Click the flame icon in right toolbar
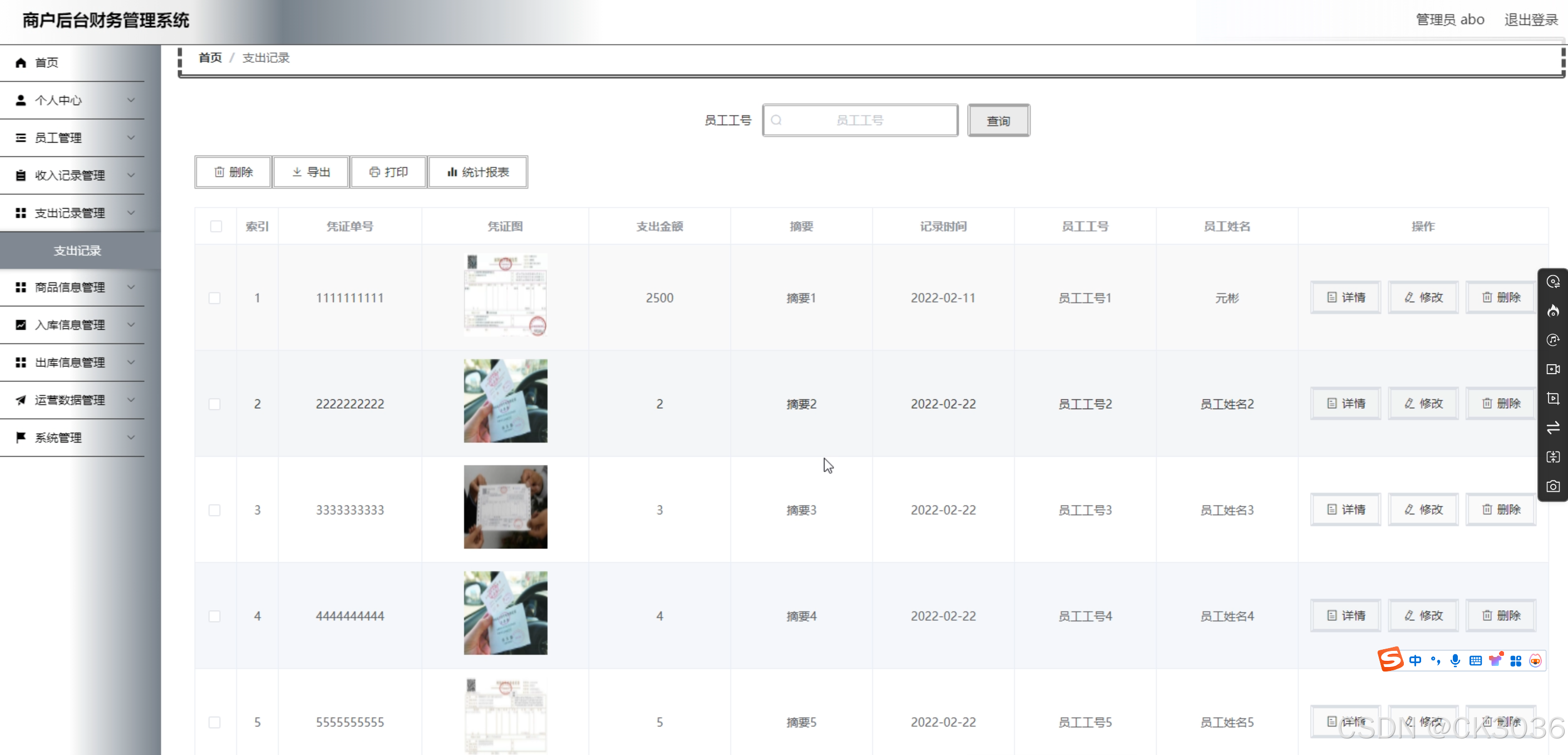The height and width of the screenshot is (755, 1568). 1553,311
